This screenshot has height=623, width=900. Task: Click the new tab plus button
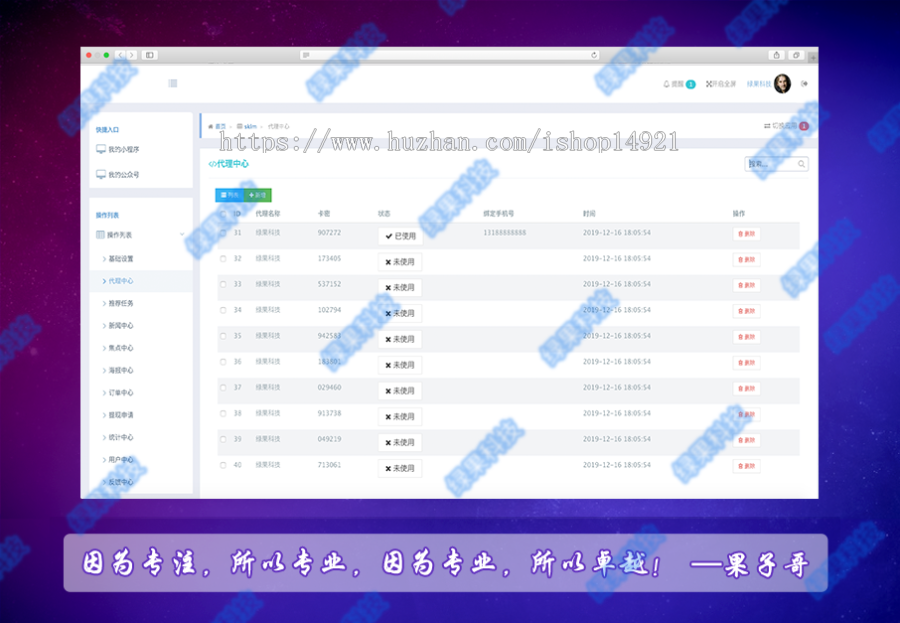pyautogui.click(x=813, y=57)
